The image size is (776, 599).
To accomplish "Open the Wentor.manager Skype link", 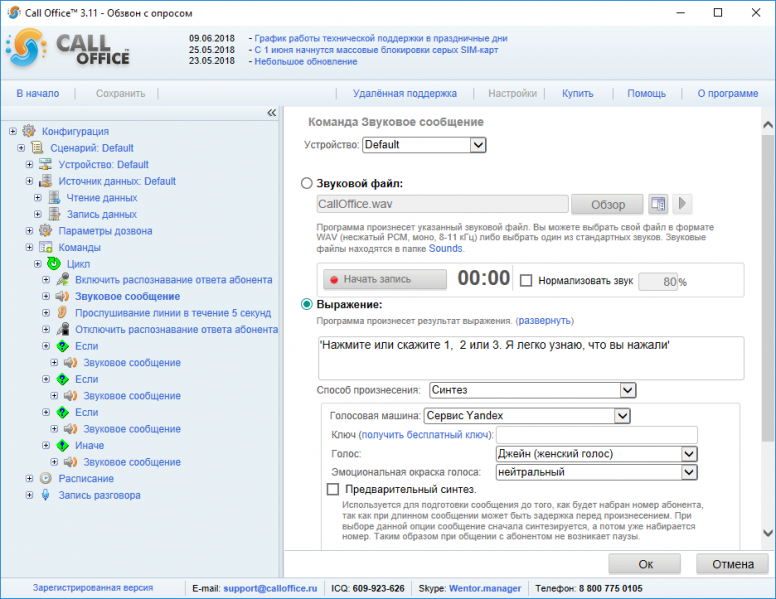I will pos(485,588).
